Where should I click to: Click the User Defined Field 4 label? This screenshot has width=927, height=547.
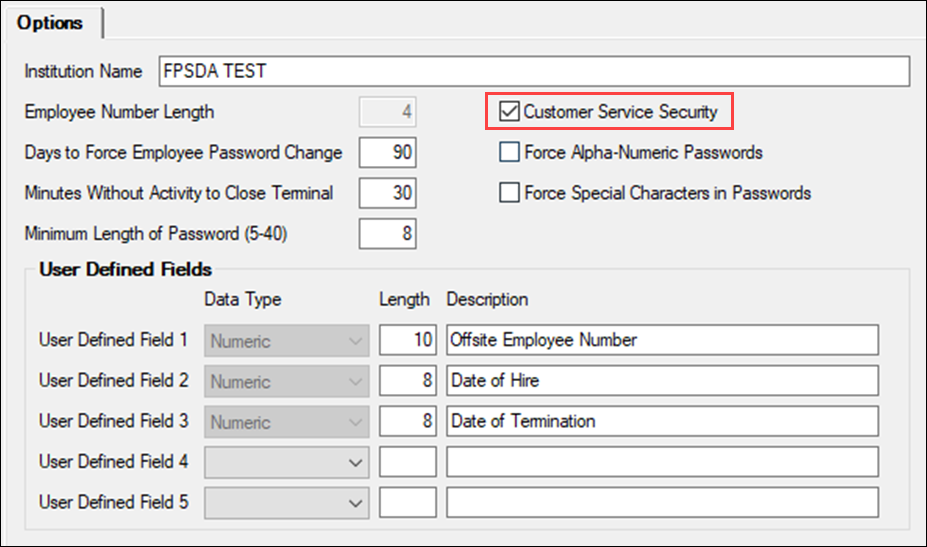(x=114, y=461)
